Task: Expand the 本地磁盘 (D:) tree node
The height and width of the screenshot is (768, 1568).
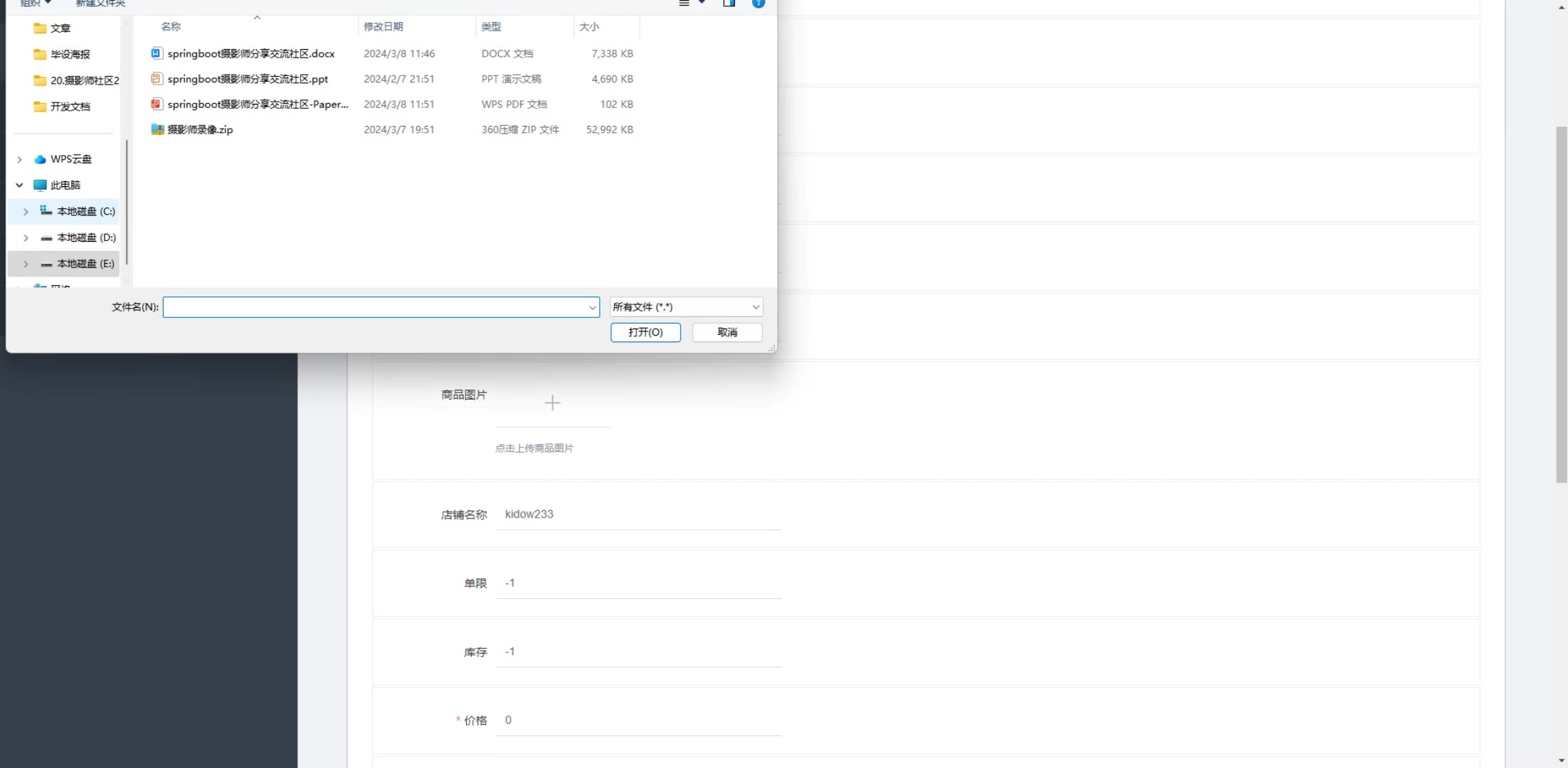Action: click(26, 238)
